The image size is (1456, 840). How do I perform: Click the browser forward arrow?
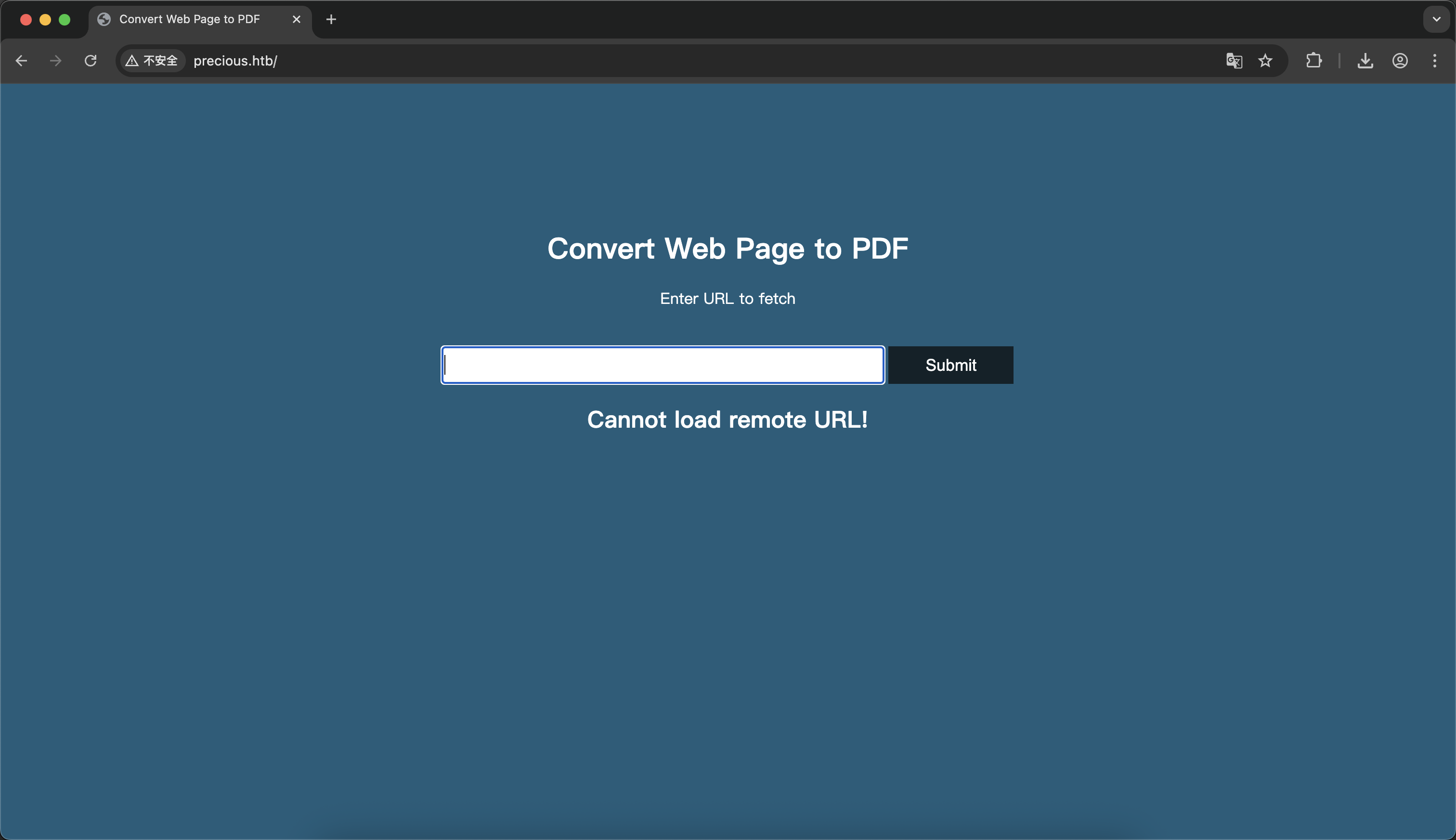tap(55, 61)
